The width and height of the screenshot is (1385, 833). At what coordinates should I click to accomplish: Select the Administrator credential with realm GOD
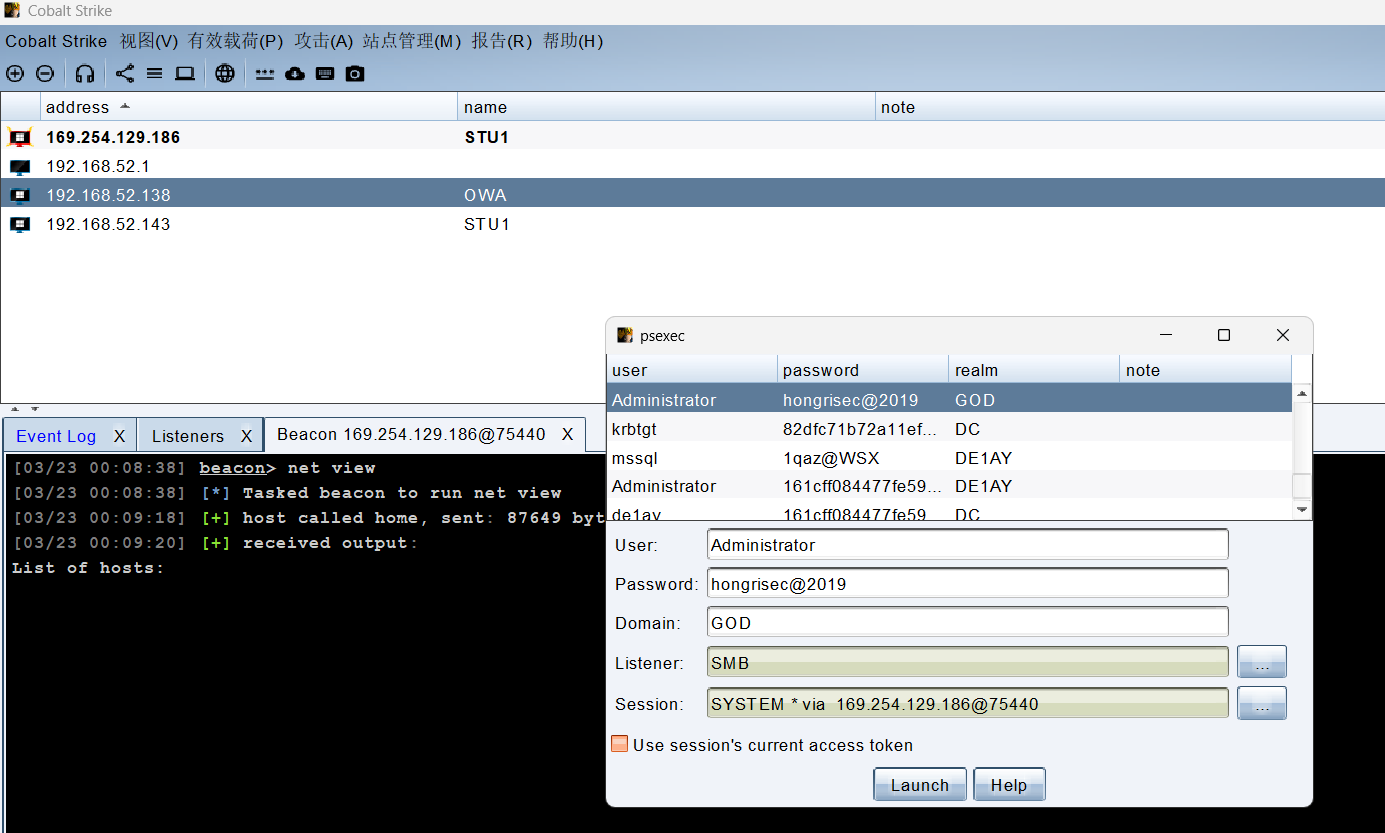click(x=949, y=400)
